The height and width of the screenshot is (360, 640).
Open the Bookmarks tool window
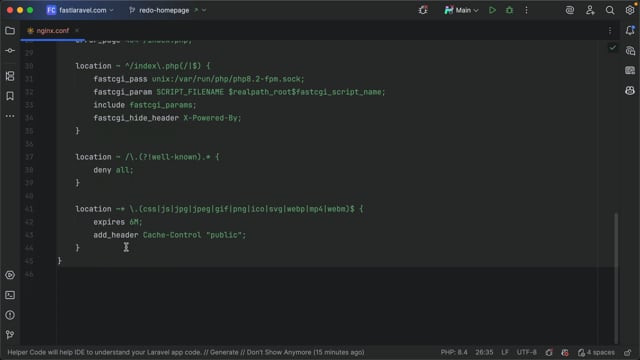[x=10, y=96]
